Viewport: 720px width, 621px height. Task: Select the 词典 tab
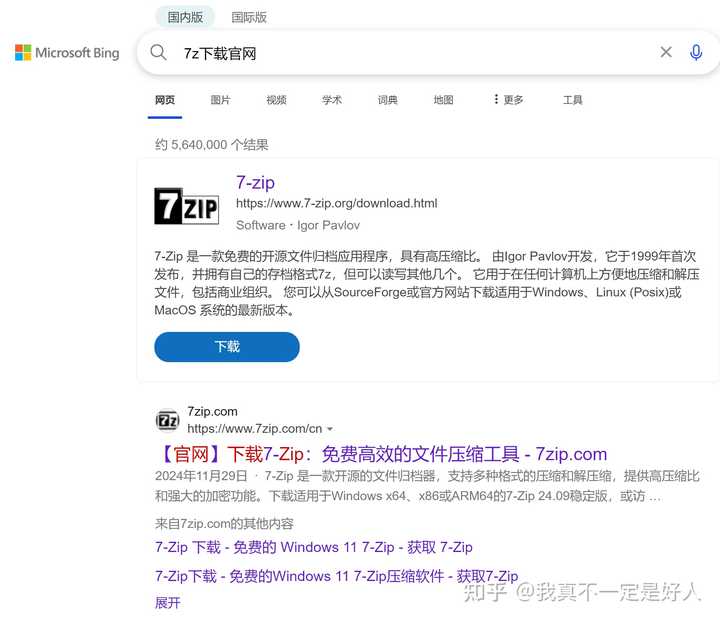tap(388, 100)
